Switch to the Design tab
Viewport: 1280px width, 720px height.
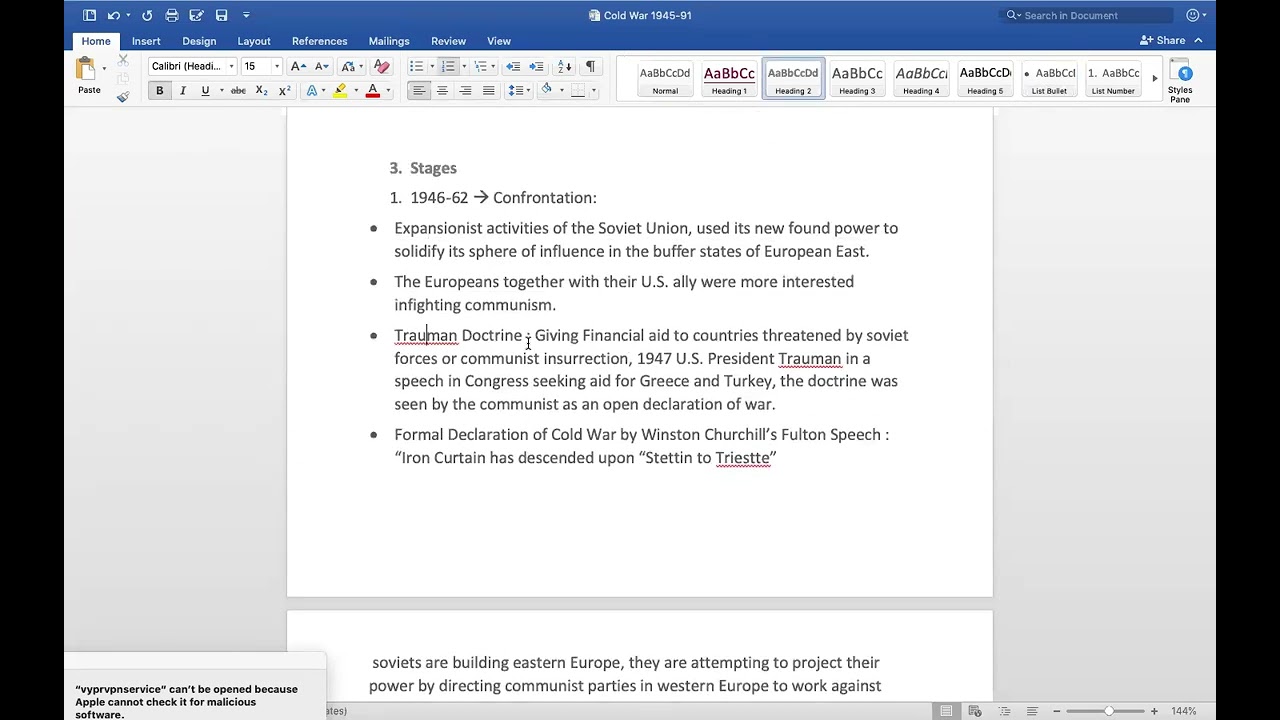(199, 41)
